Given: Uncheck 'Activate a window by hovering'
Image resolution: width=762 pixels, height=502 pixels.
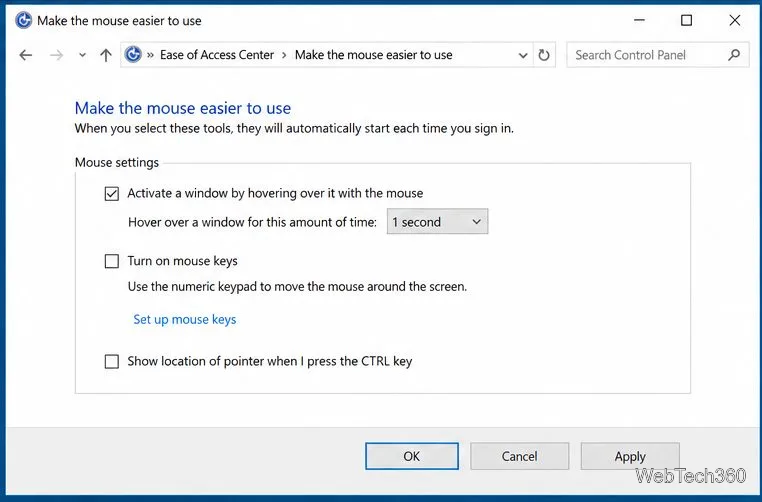Looking at the screenshot, I should (112, 193).
